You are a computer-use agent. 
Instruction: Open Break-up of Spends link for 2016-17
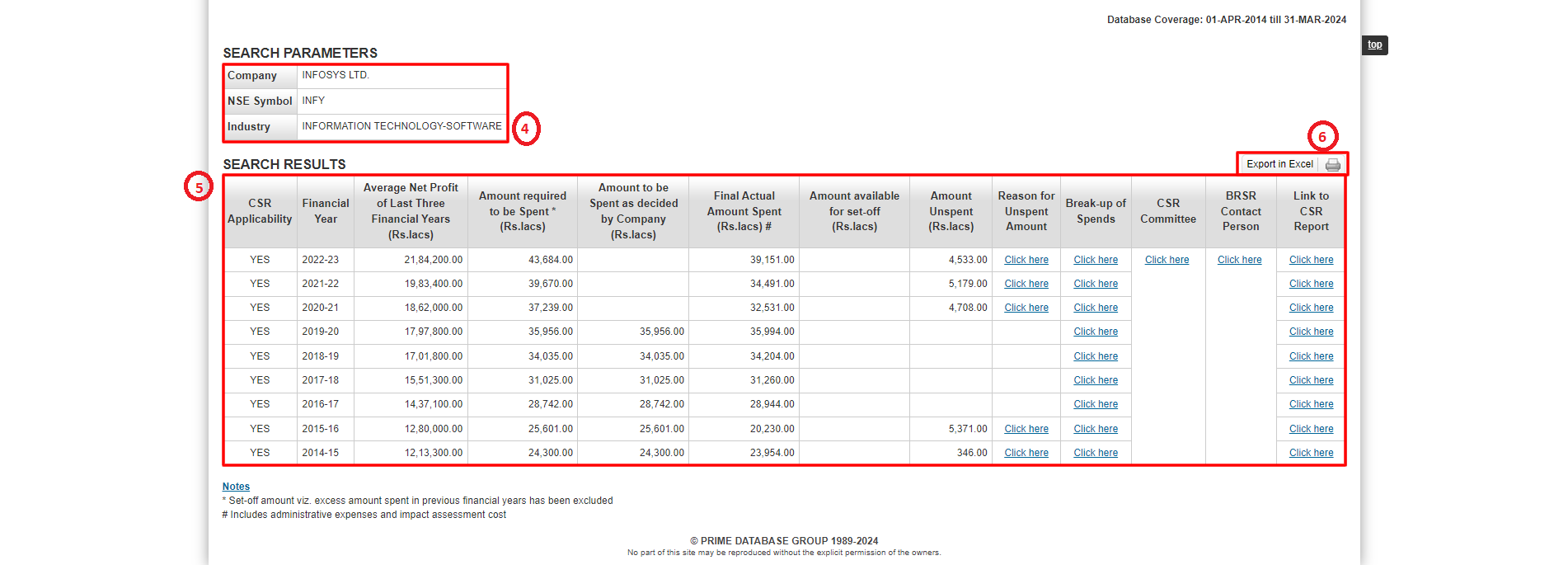click(x=1096, y=404)
